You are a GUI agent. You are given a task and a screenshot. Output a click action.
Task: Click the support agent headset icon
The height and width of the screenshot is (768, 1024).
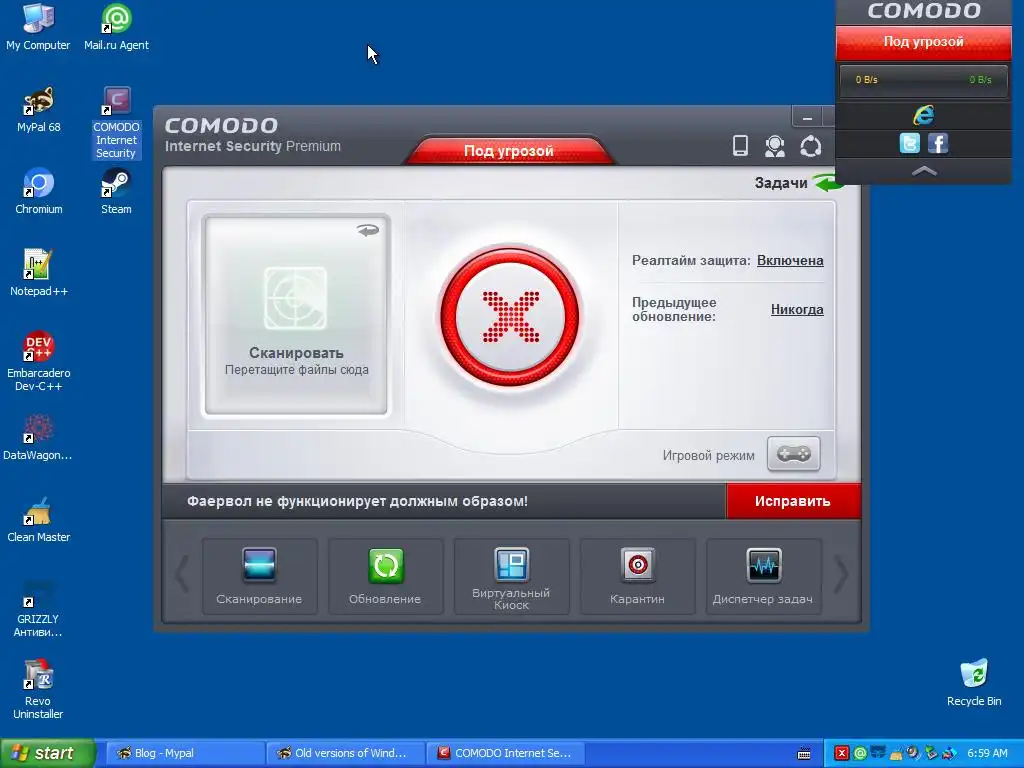[x=775, y=146]
